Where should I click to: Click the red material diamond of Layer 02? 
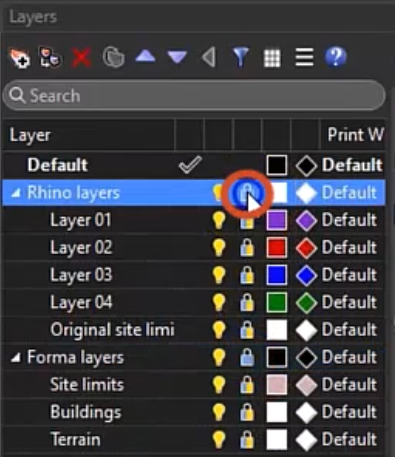306,248
